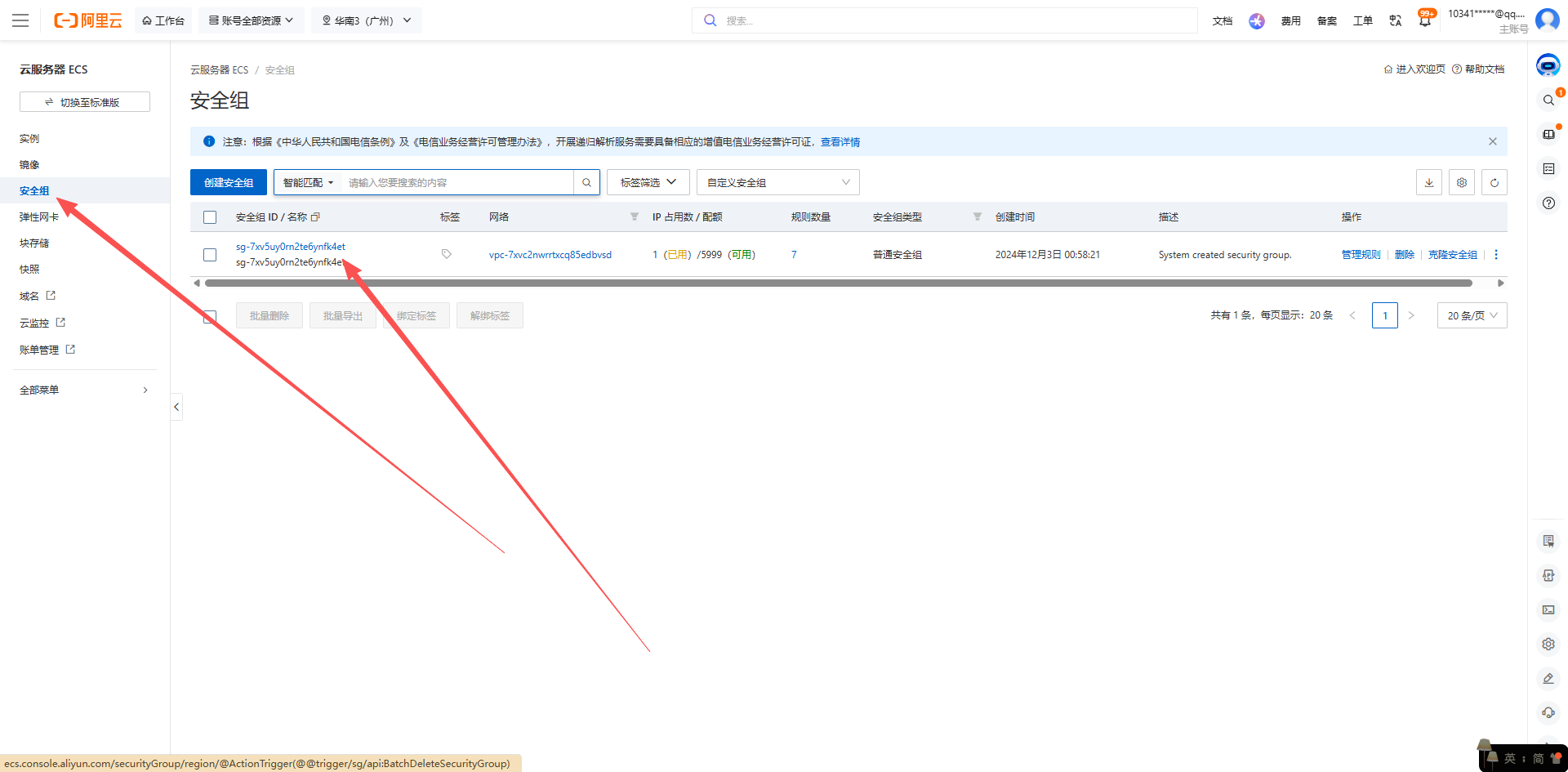
Task: Collapse the left sidebar
Action: (x=176, y=407)
